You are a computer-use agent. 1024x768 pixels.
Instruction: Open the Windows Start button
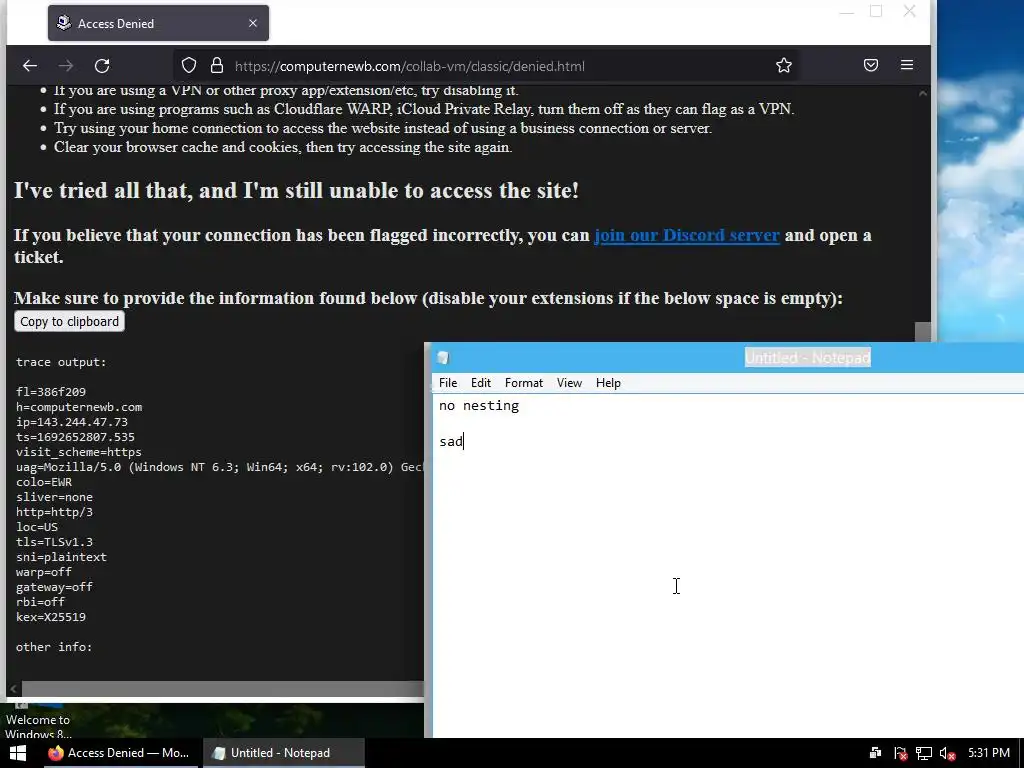(x=18, y=753)
